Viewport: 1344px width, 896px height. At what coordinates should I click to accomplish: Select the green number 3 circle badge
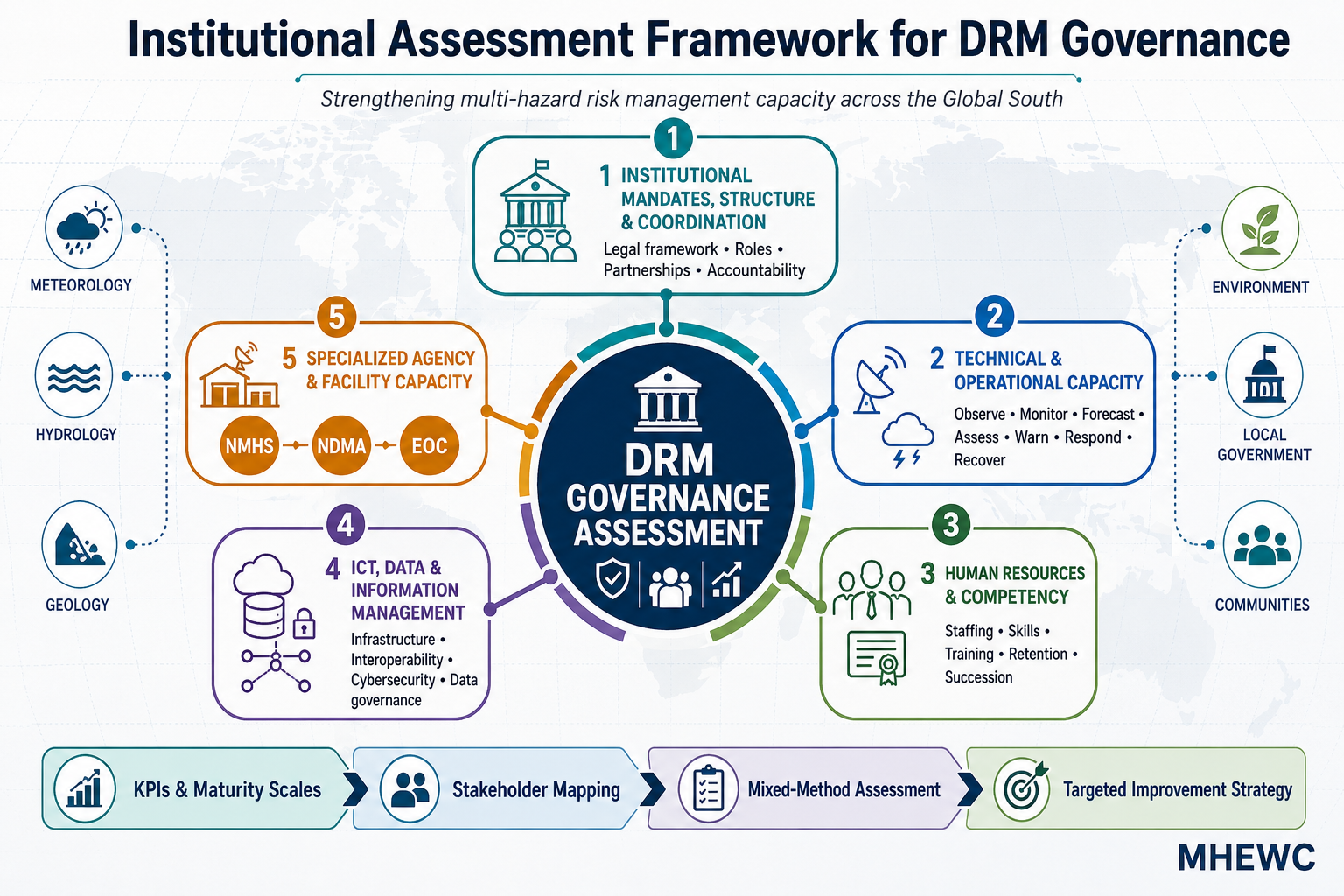coord(951,524)
